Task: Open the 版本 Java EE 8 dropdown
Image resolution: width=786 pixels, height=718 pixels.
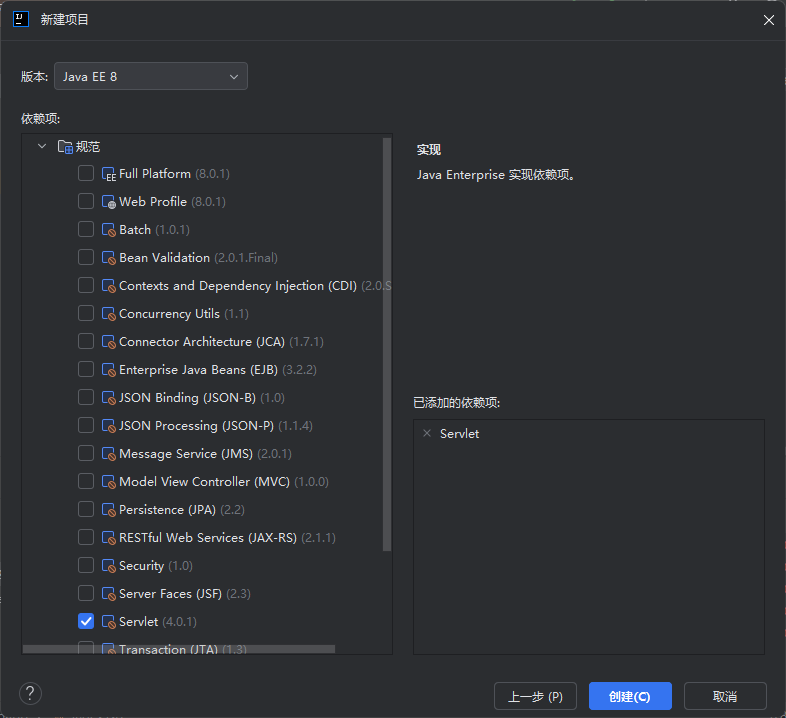Action: 151,76
